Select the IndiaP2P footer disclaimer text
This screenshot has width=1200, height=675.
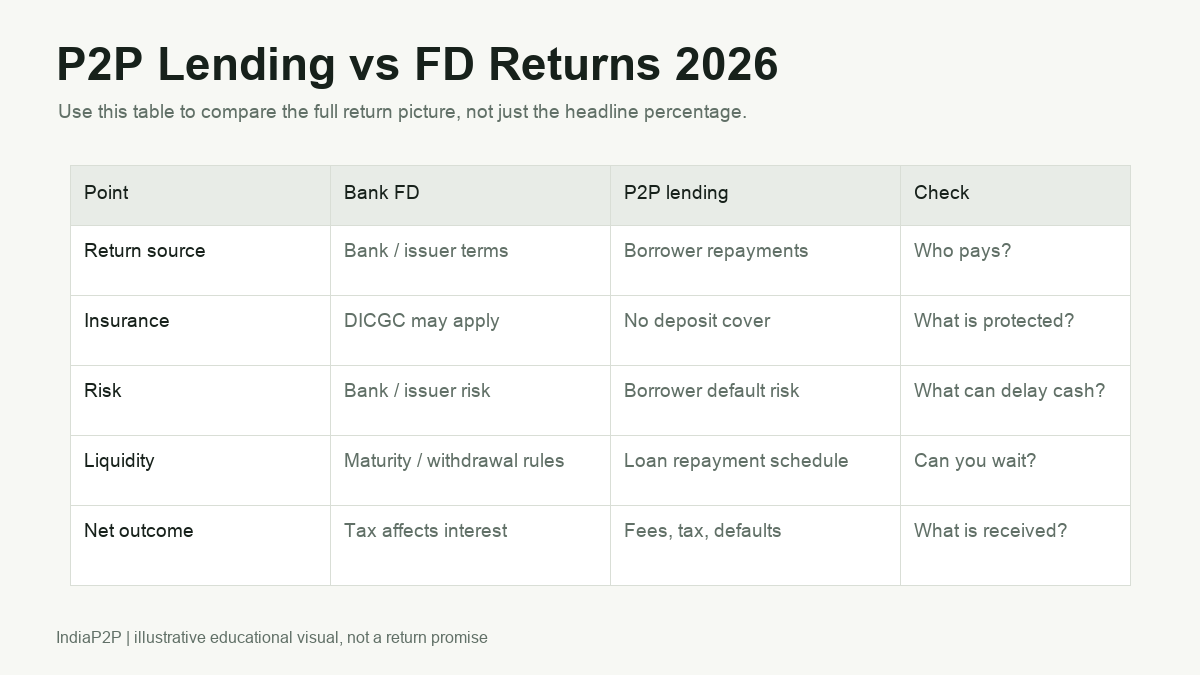272,638
